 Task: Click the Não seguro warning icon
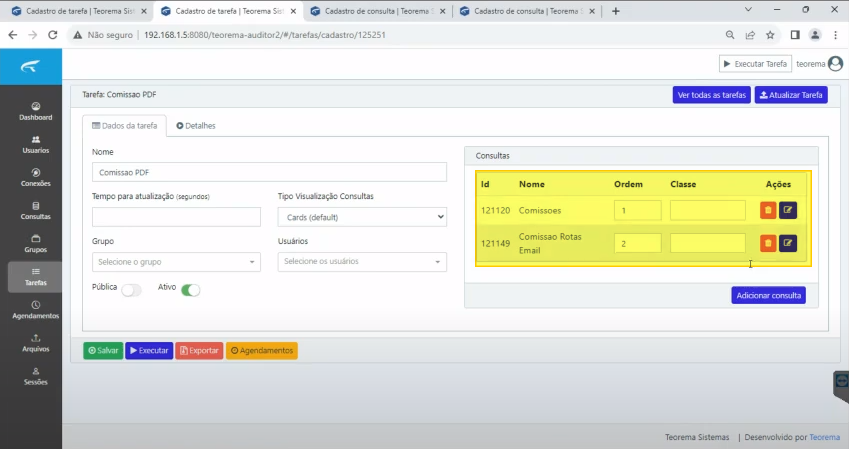77,35
